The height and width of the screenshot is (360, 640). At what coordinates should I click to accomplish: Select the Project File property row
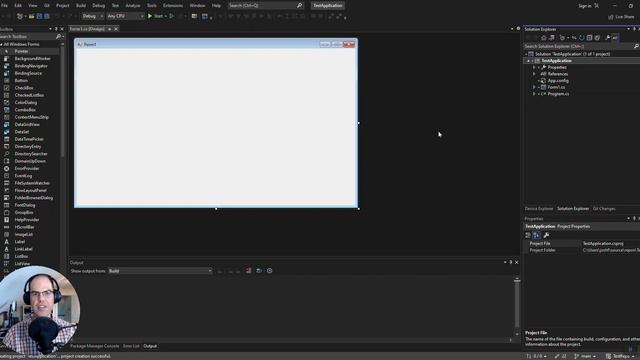pos(582,243)
